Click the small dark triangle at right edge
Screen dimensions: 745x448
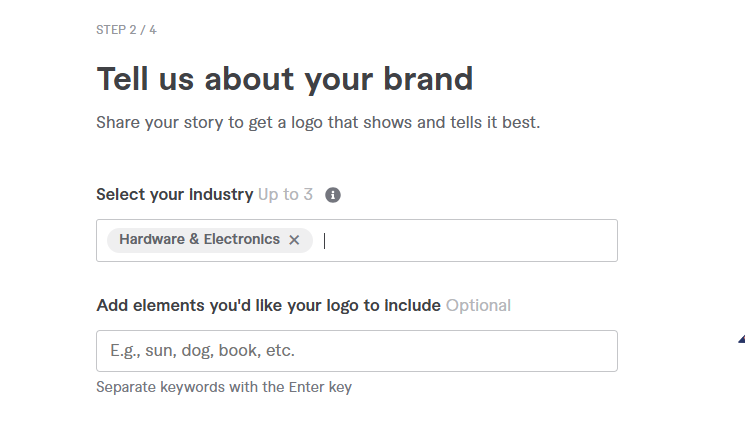pyautogui.click(x=741, y=340)
